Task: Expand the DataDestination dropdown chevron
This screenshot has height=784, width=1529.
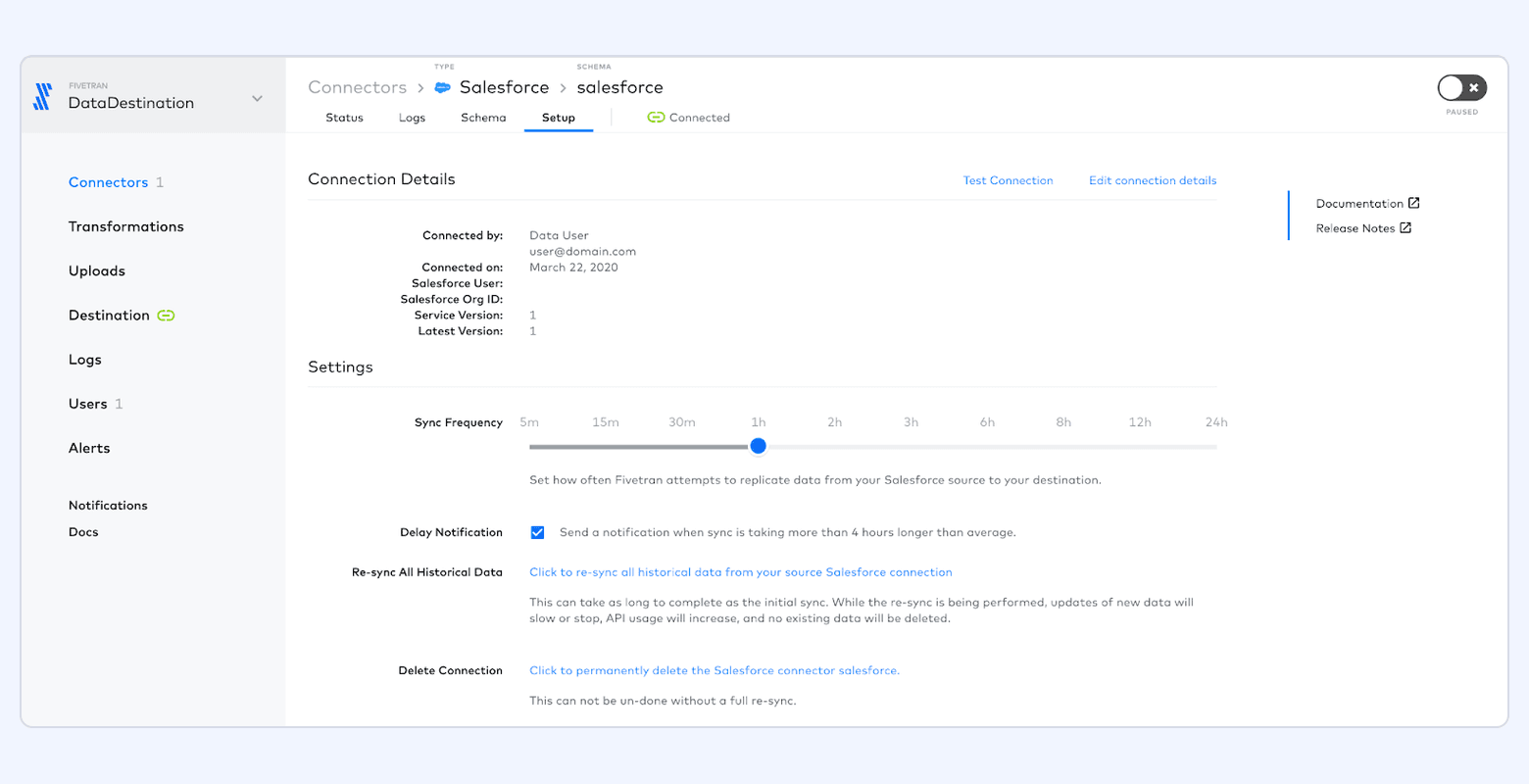Action: (x=257, y=98)
